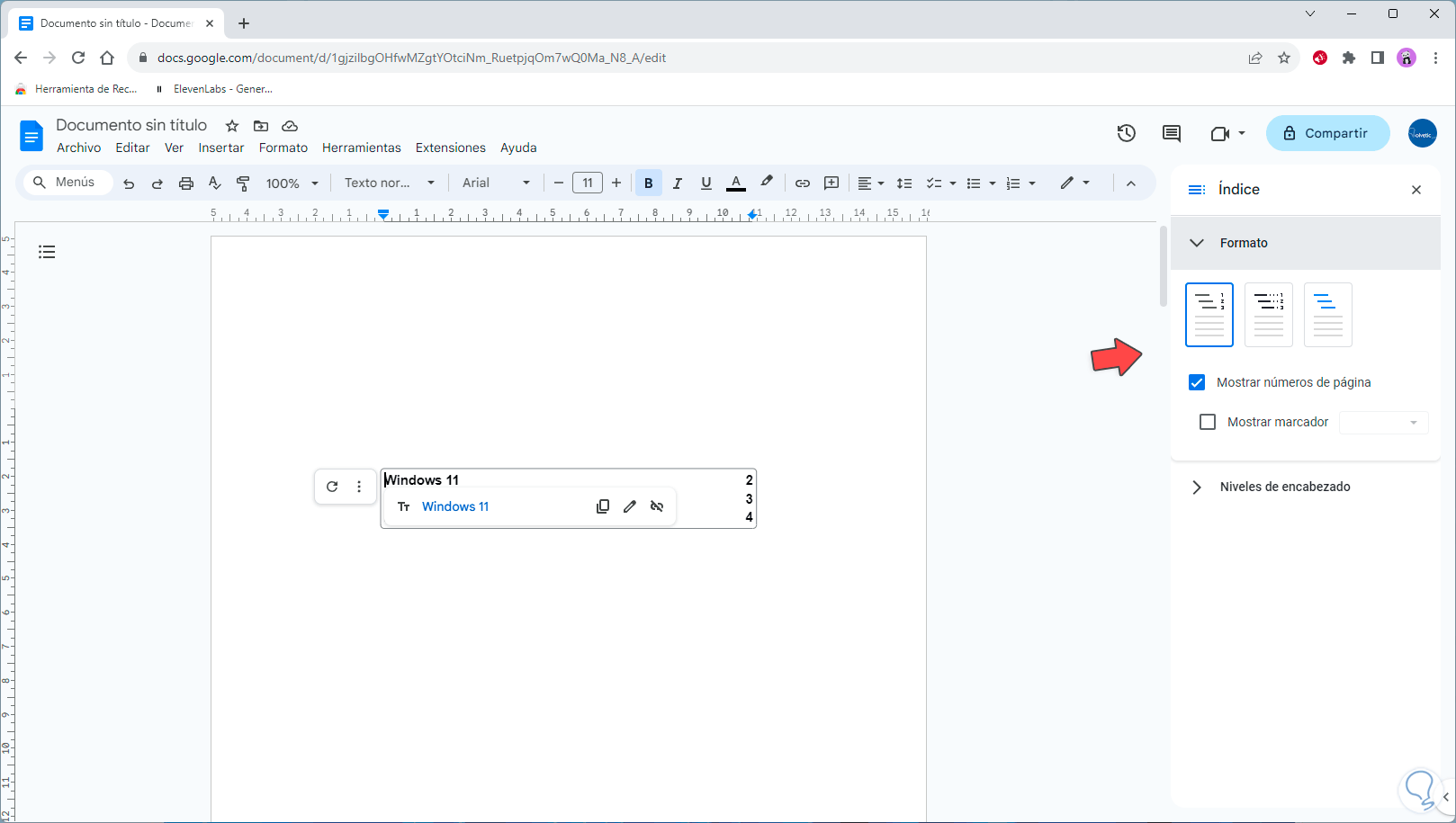Screen dimensions: 1456x823
Task: Open the Arial font dropdown
Action: [x=497, y=183]
